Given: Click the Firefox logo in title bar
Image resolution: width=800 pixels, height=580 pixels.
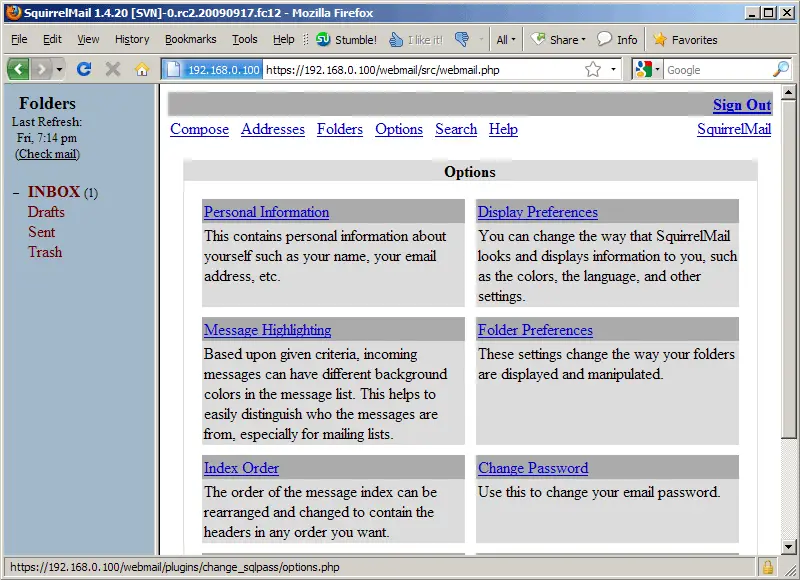Looking at the screenshot, I should (x=14, y=12).
